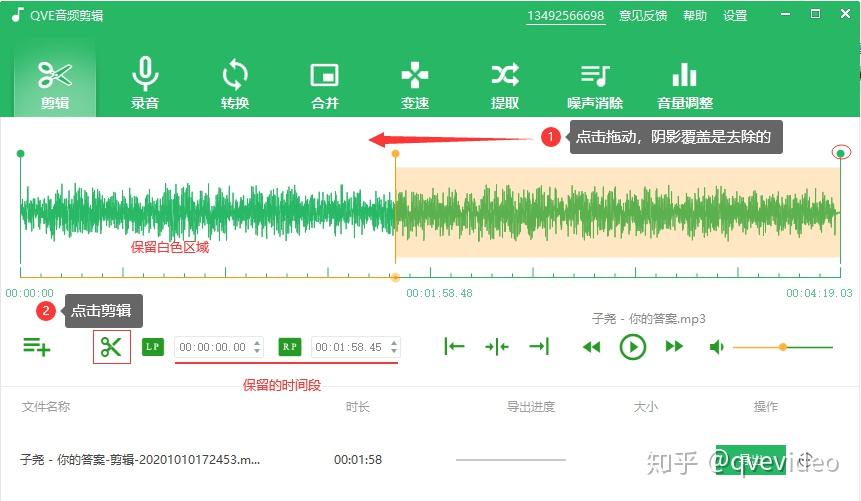
Task: Open the 变速 speed change tab
Action: tap(415, 84)
